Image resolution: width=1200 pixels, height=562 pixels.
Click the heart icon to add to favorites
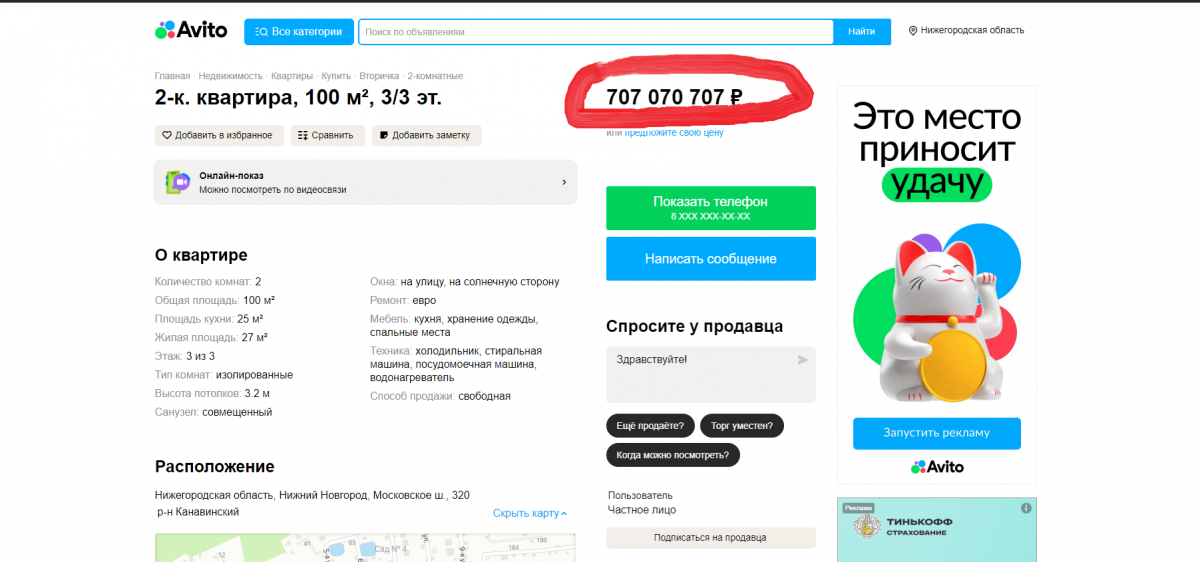[167, 136]
